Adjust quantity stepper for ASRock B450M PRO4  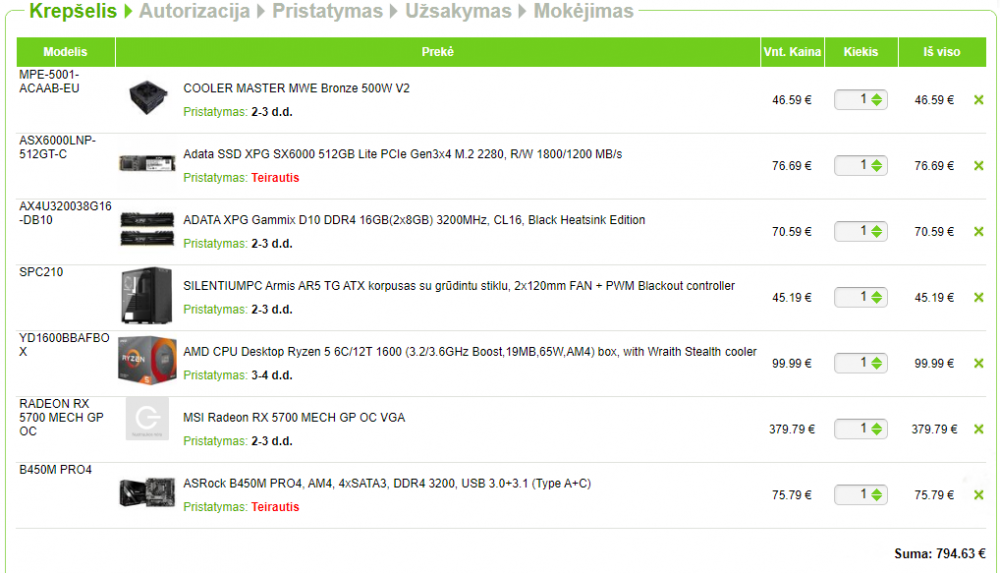point(877,494)
